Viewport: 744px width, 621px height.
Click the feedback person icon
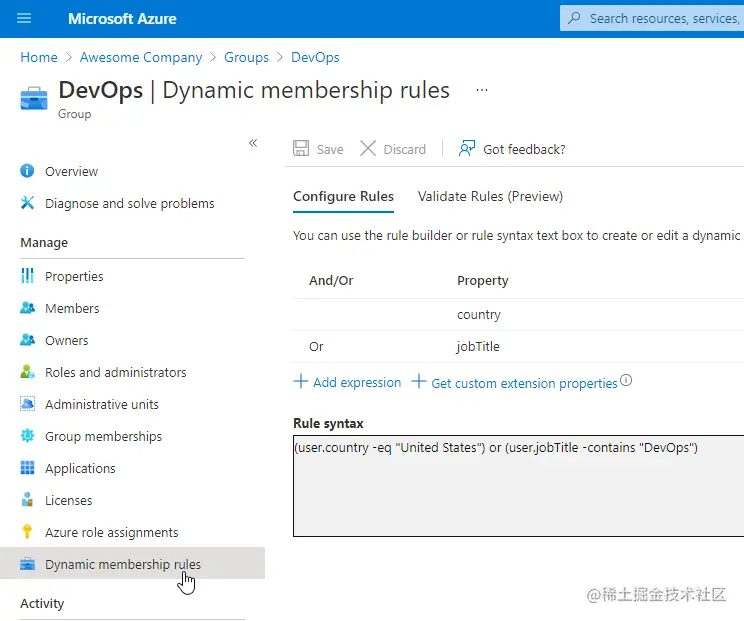tap(467, 148)
